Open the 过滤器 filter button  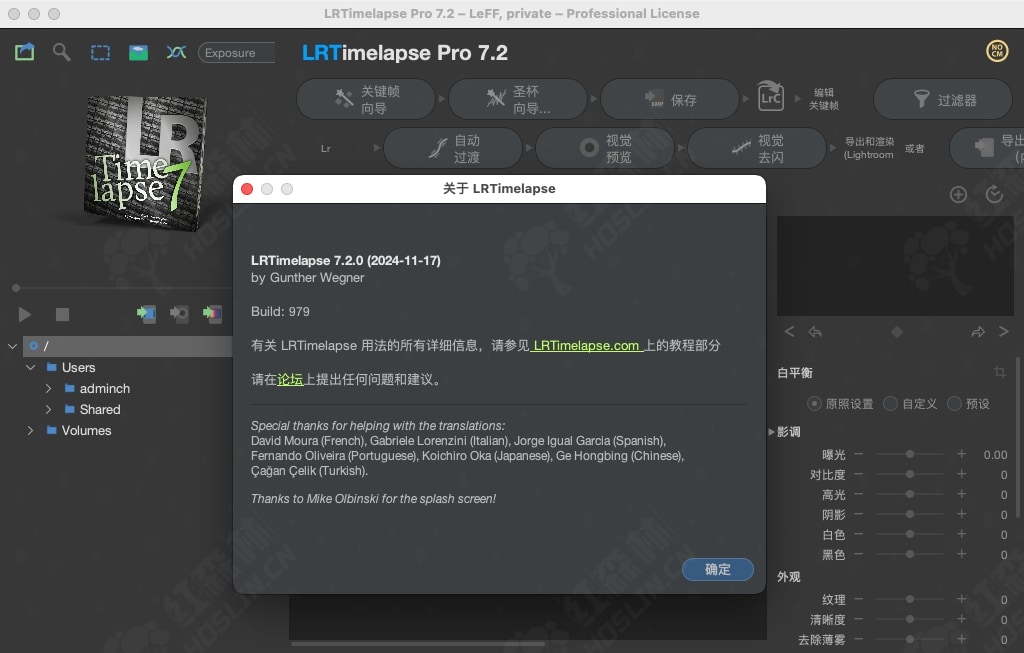[943, 99]
